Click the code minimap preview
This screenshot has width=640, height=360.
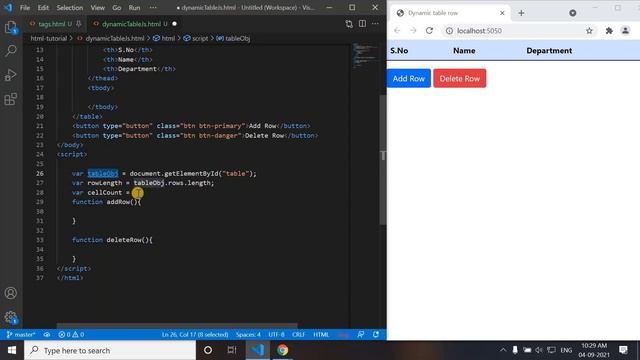[365, 56]
